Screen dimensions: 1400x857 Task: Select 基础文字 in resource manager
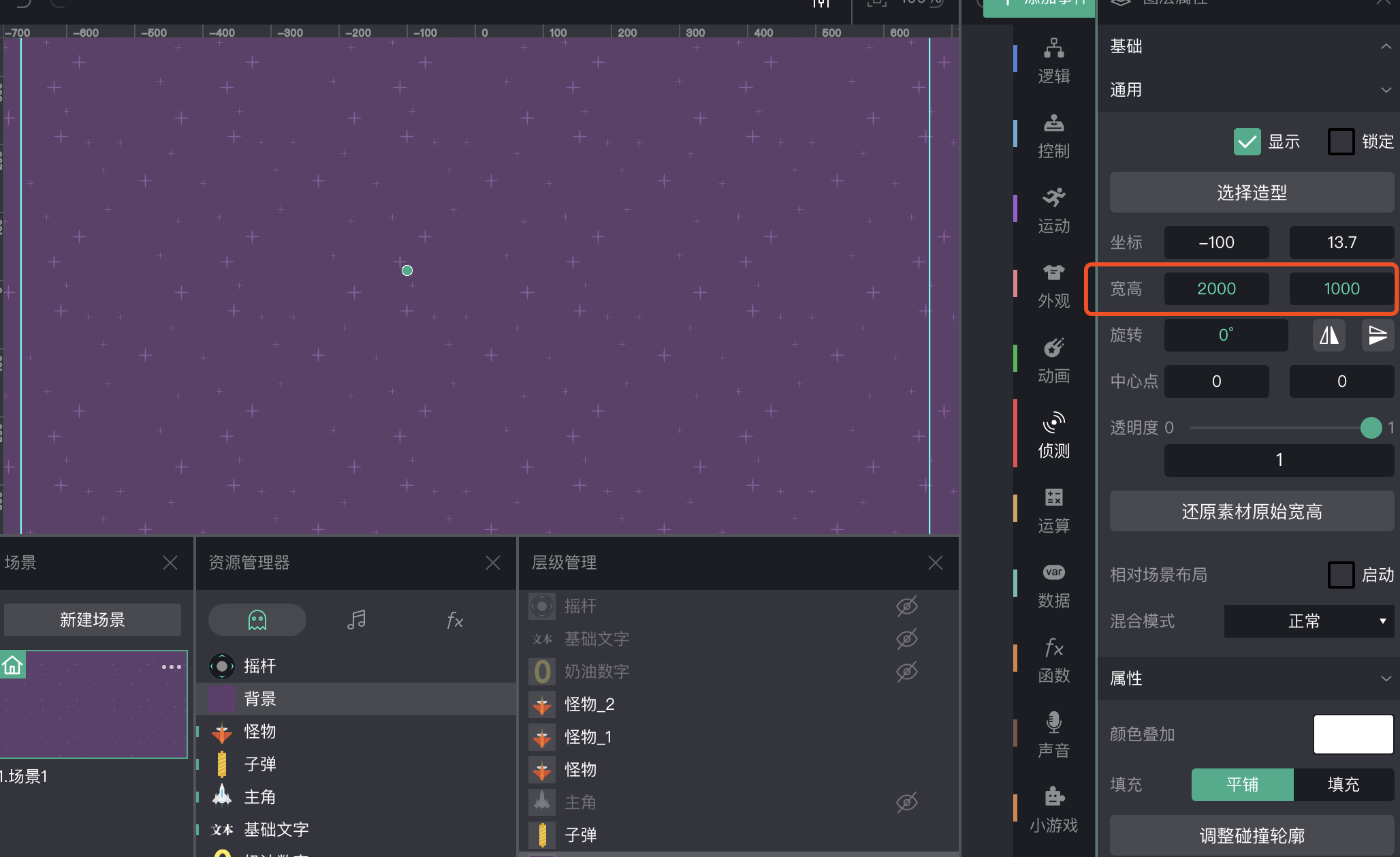[x=357, y=830]
